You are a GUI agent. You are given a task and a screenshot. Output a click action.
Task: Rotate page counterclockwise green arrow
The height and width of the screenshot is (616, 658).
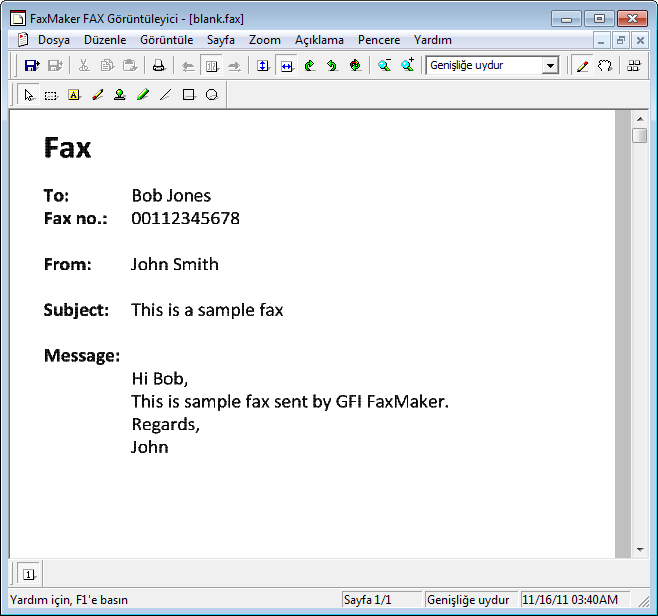332,65
